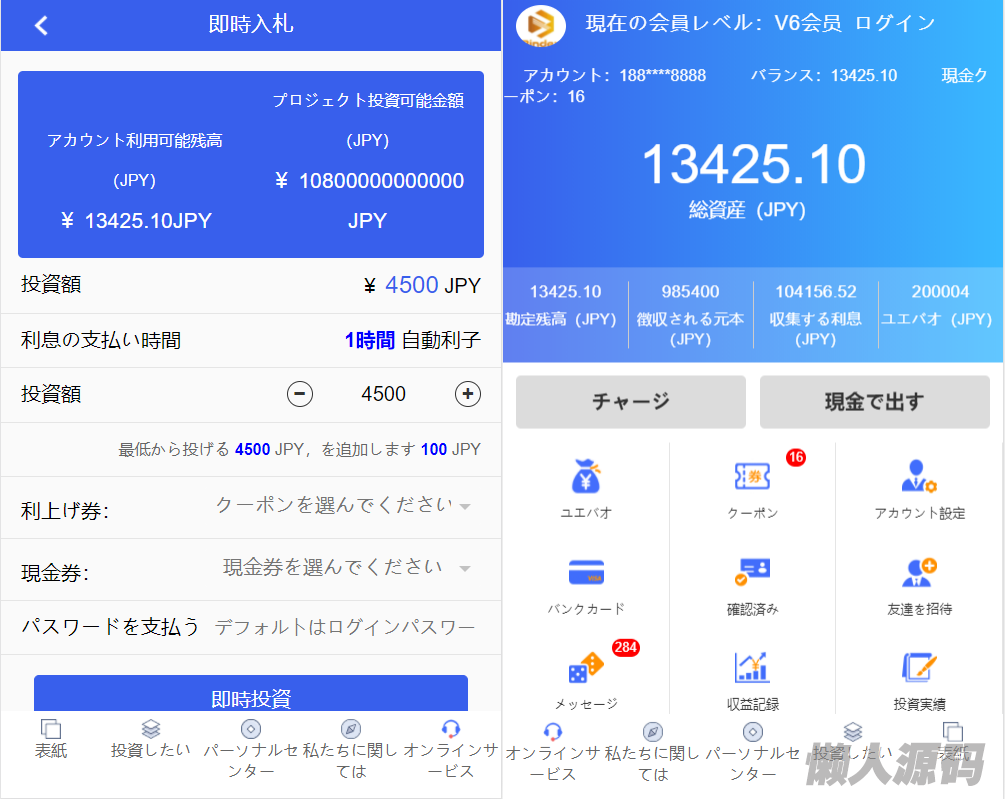Switch to 表紙 tab in left navigation
The width and height of the screenshot is (1005, 799).
coord(51,739)
